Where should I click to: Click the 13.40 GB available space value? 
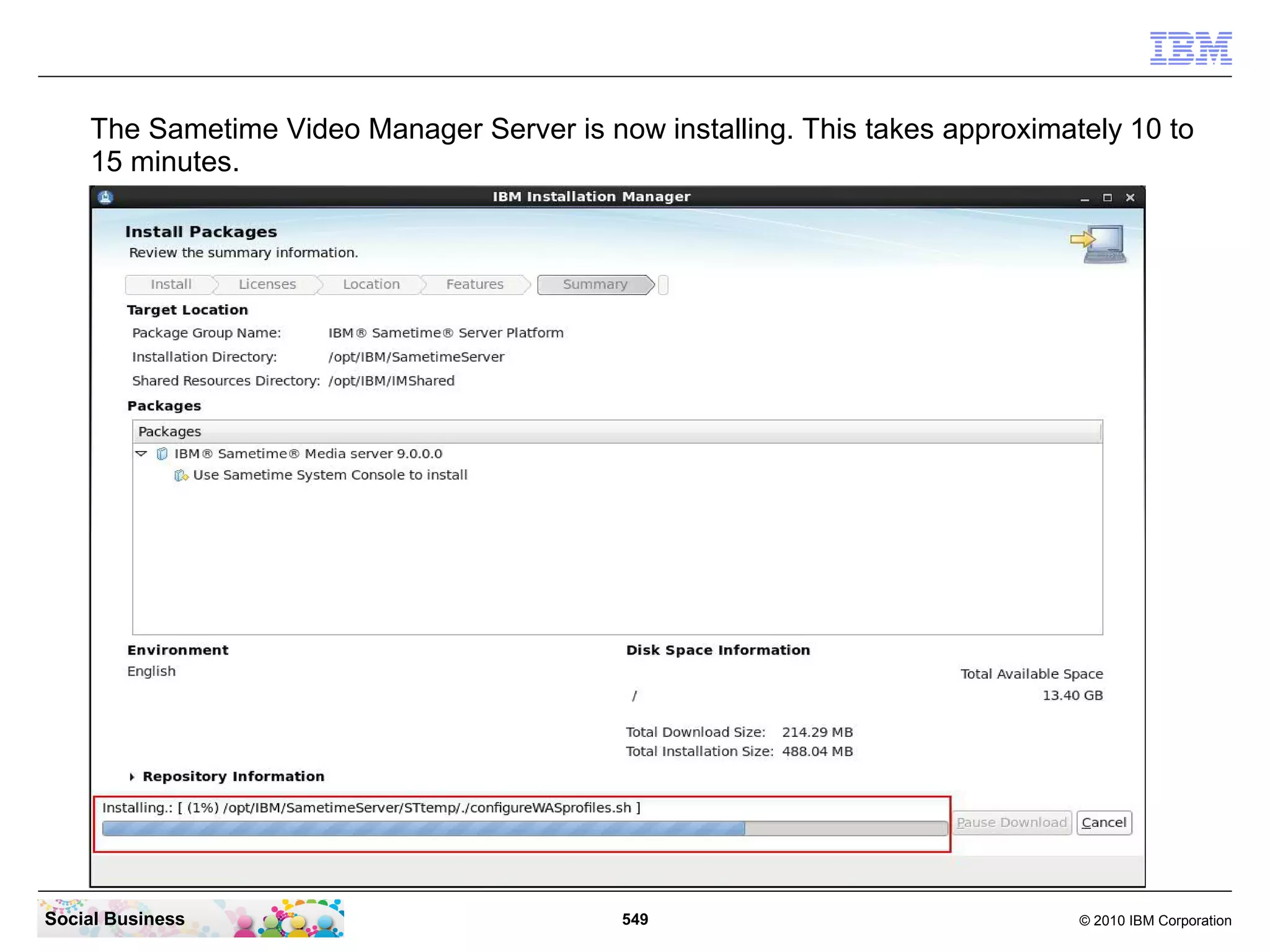pyautogui.click(x=1072, y=695)
